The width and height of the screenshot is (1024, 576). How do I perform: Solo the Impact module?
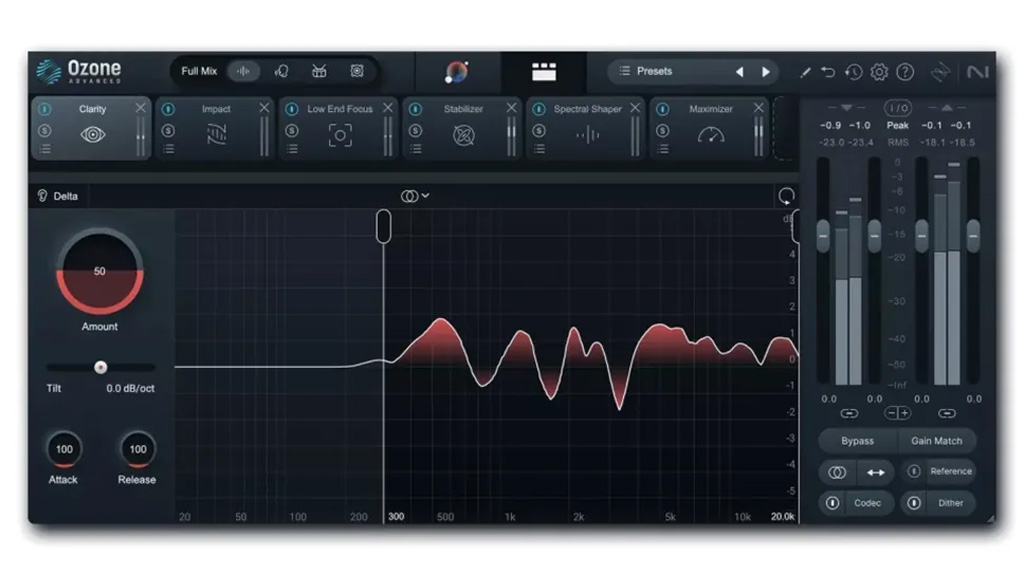click(168, 130)
